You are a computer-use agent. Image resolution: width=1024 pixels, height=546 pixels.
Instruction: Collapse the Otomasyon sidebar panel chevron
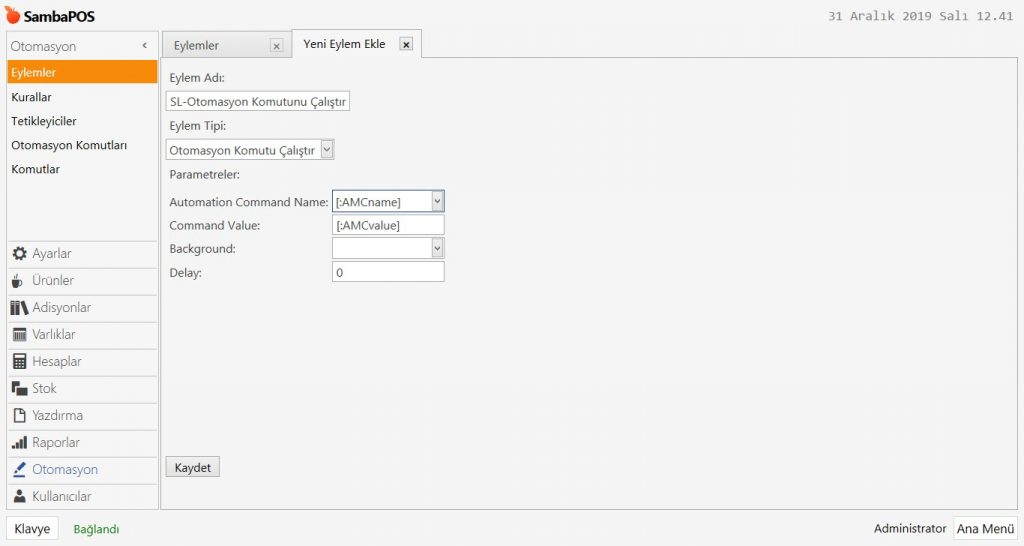click(144, 46)
